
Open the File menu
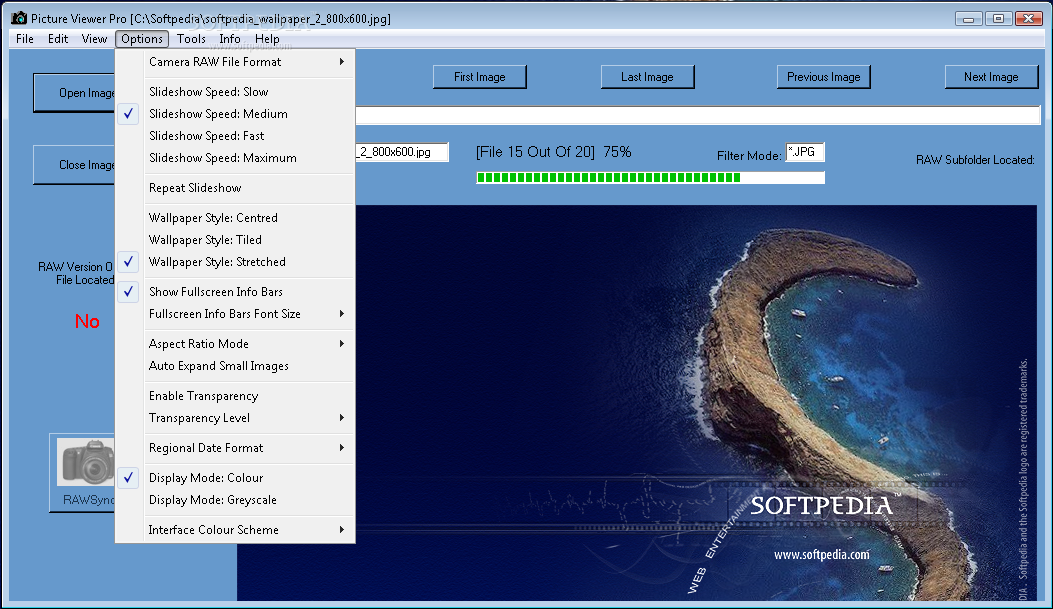25,39
